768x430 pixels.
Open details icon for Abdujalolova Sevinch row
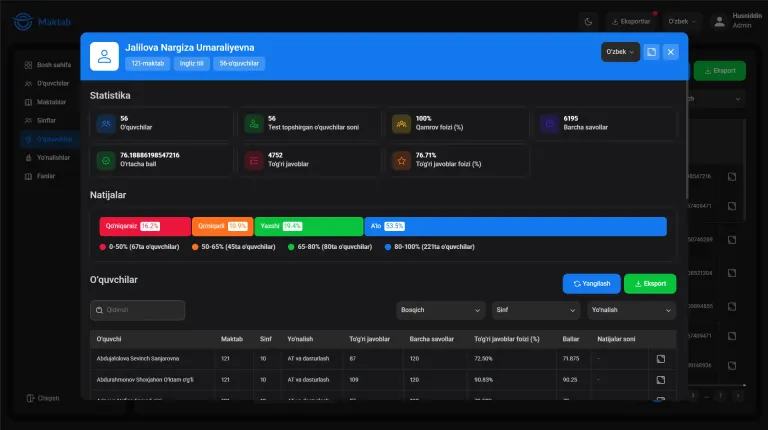(x=661, y=359)
